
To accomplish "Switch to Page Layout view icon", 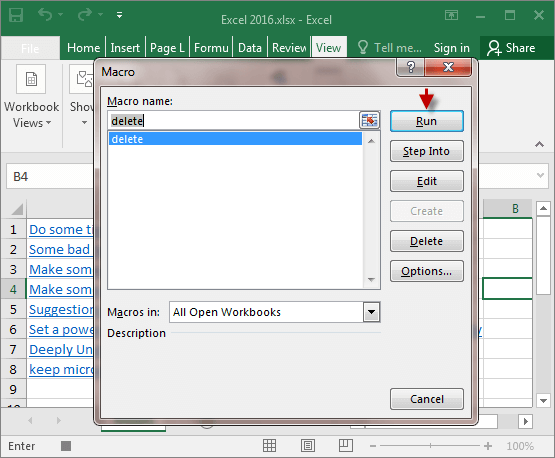I will click(x=308, y=446).
